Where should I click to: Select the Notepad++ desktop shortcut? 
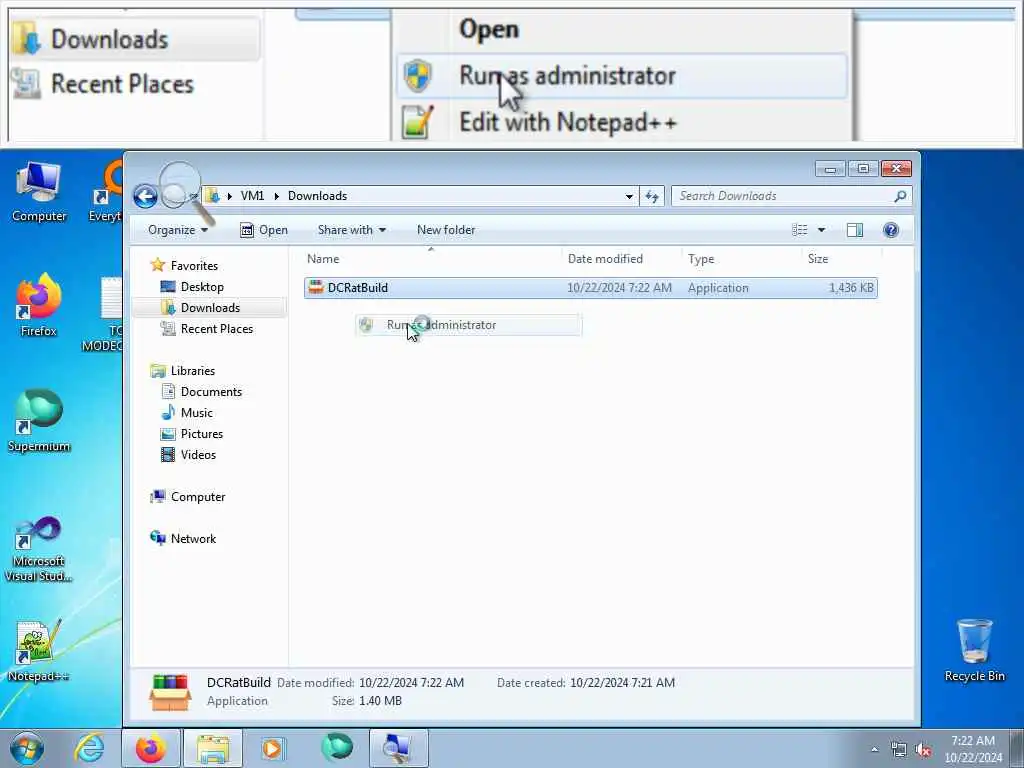tap(39, 650)
